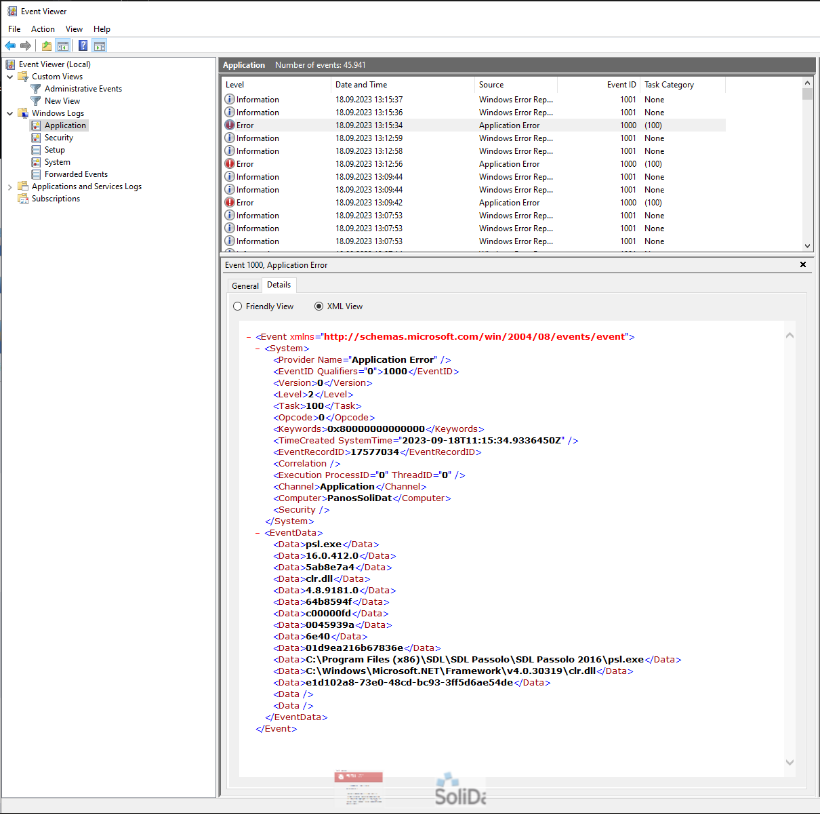This screenshot has height=814, width=820.
Task: Open the View menu
Action: [74, 29]
